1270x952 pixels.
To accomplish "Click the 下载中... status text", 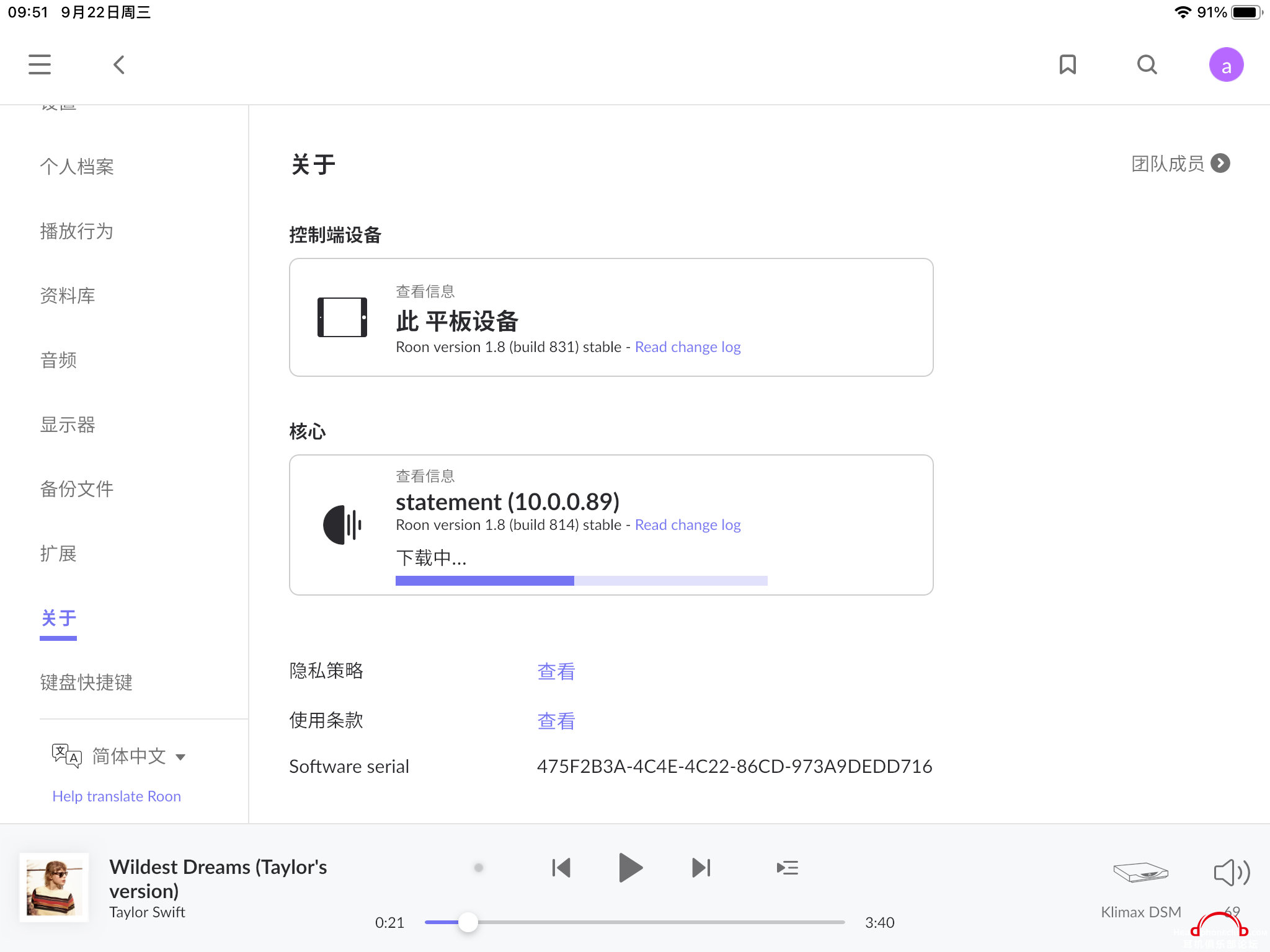I will pos(431,558).
